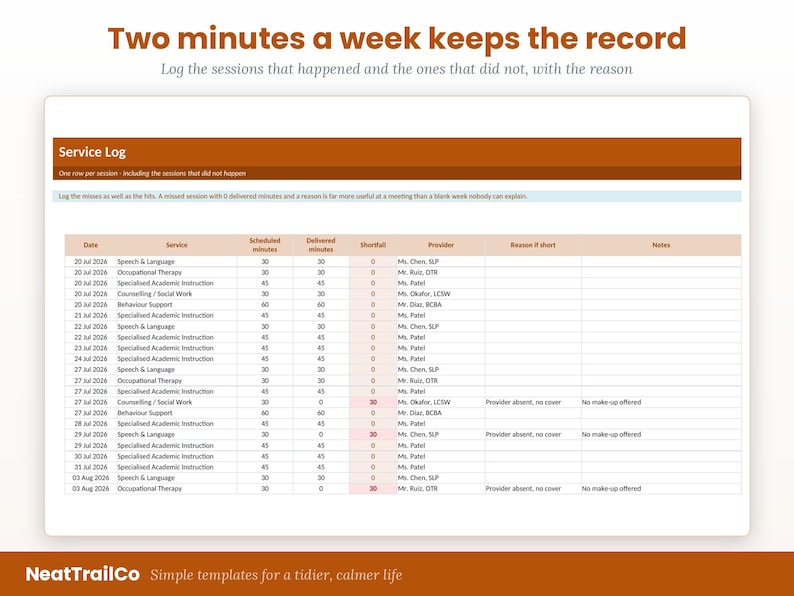Viewport: 794px width, 596px height.
Task: Click Ms. Okafor, LCSW in the 20 Jul row
Action: [424, 294]
